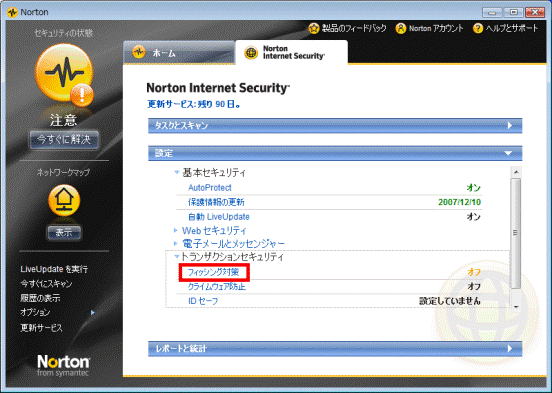Click the Help and Support question icon
The width and height of the screenshot is (552, 393).
tap(478, 29)
